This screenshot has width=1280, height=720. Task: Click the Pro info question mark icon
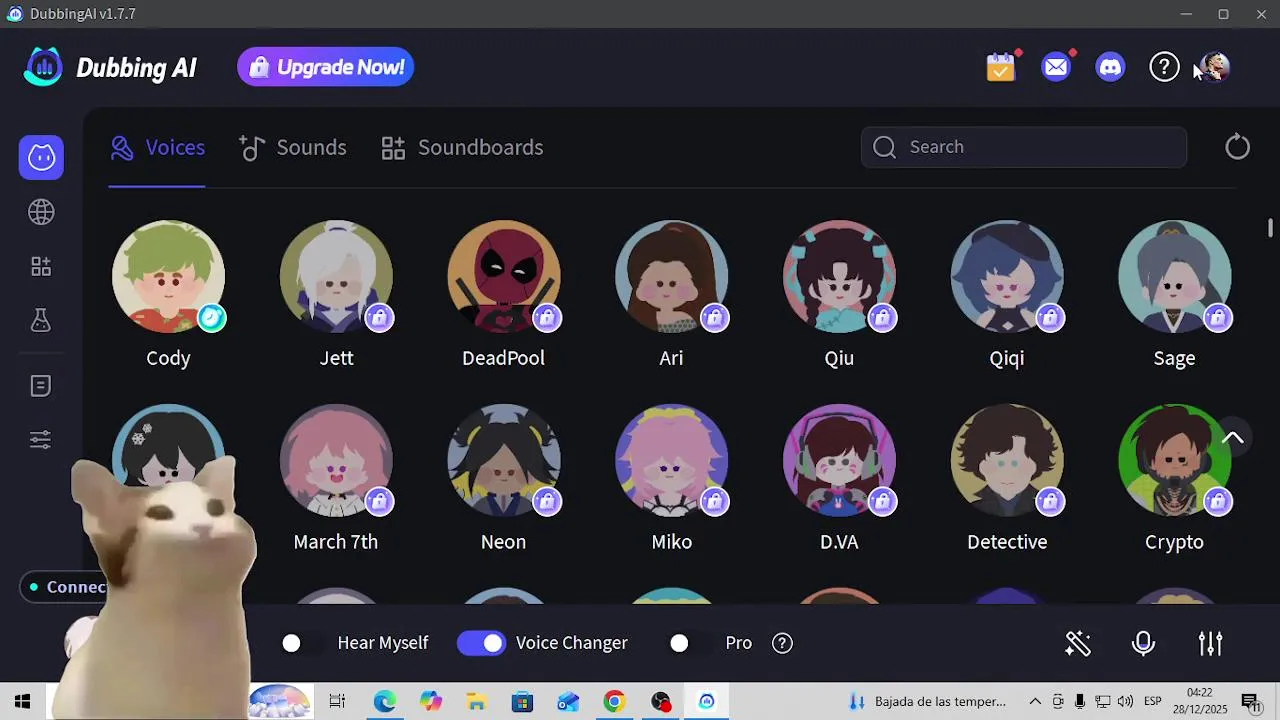click(783, 643)
